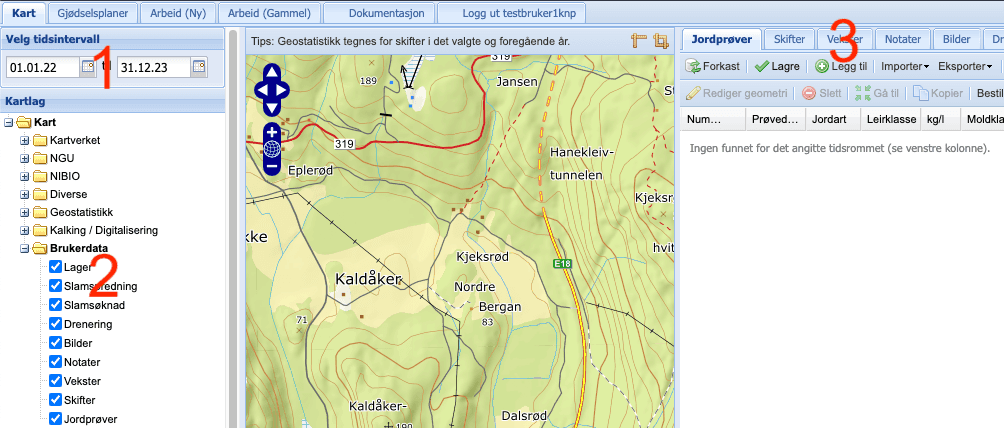Viewport: 1004px width, 428px height.
Task: Open the Skifter tab
Action: tap(789, 39)
